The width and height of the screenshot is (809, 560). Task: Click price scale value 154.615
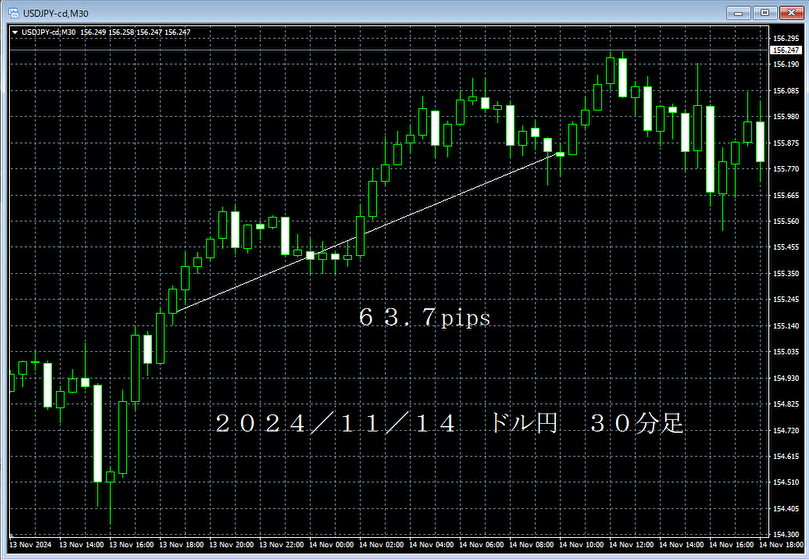pos(786,456)
